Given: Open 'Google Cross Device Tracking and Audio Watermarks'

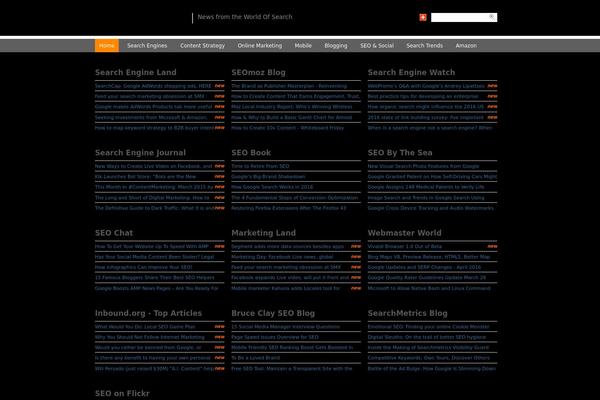Looking at the screenshot, I should (431, 208).
